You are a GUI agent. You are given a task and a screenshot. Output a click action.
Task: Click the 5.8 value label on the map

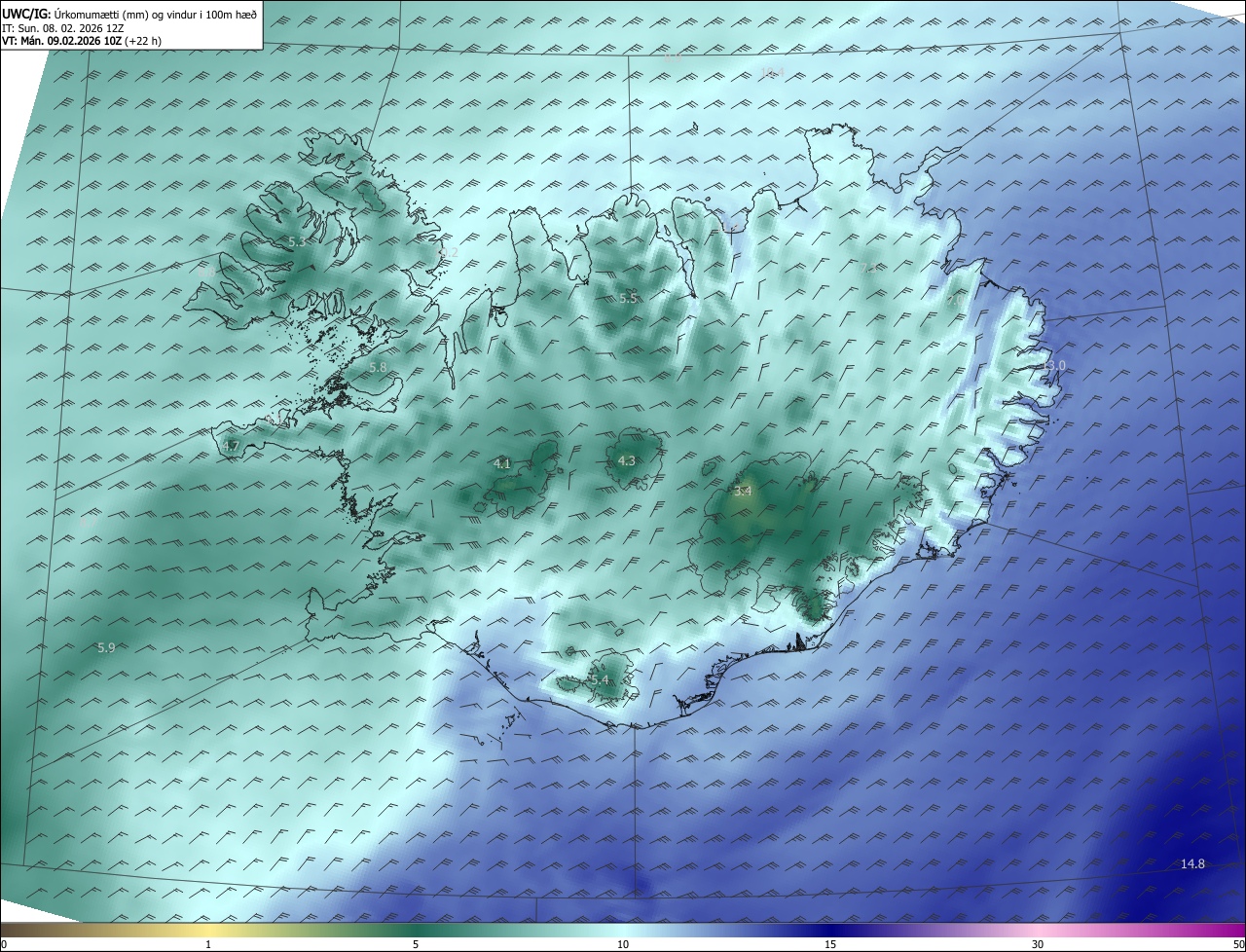tap(378, 368)
